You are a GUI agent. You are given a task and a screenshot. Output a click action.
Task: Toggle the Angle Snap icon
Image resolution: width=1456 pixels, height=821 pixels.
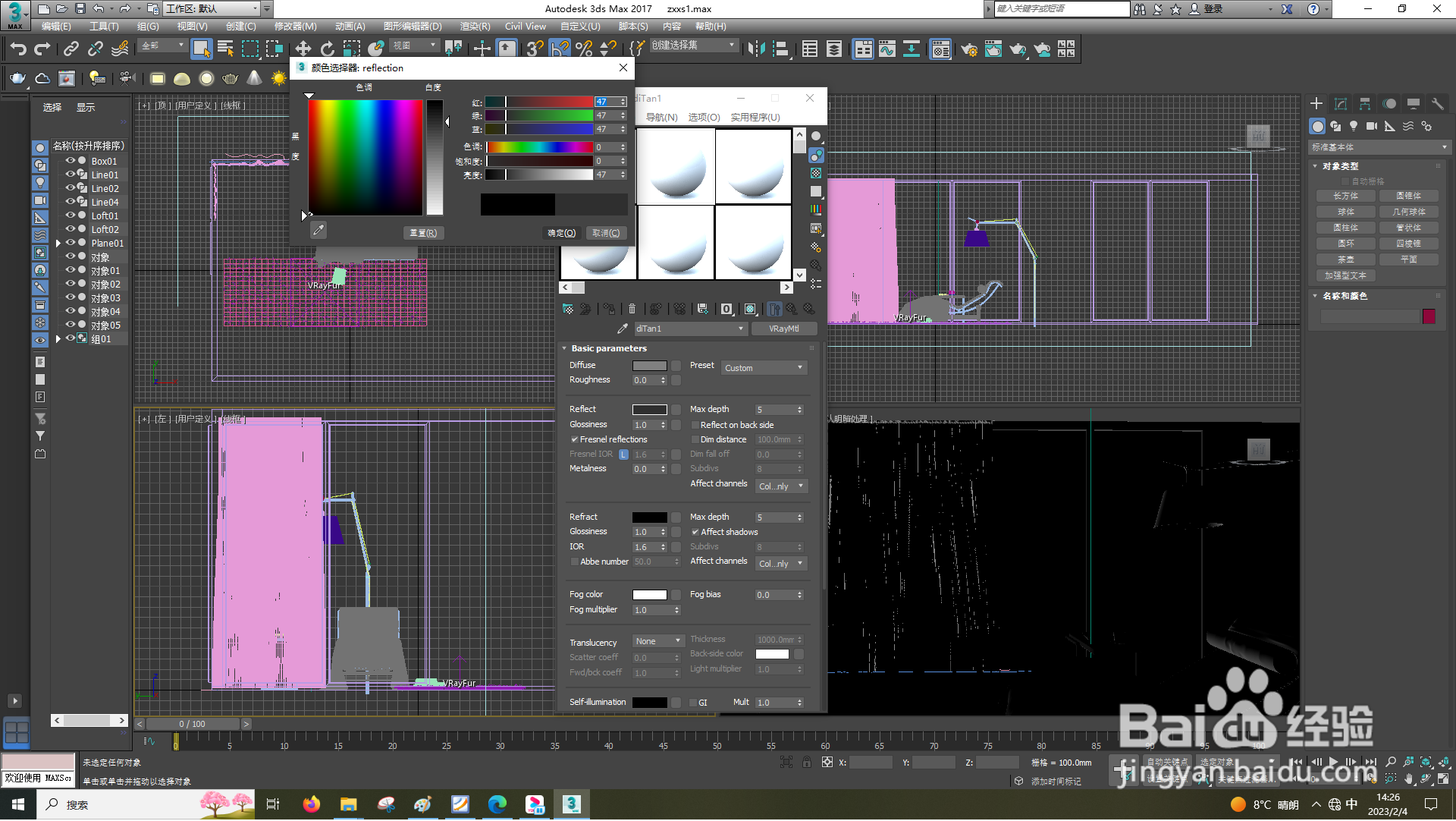pyautogui.click(x=560, y=49)
